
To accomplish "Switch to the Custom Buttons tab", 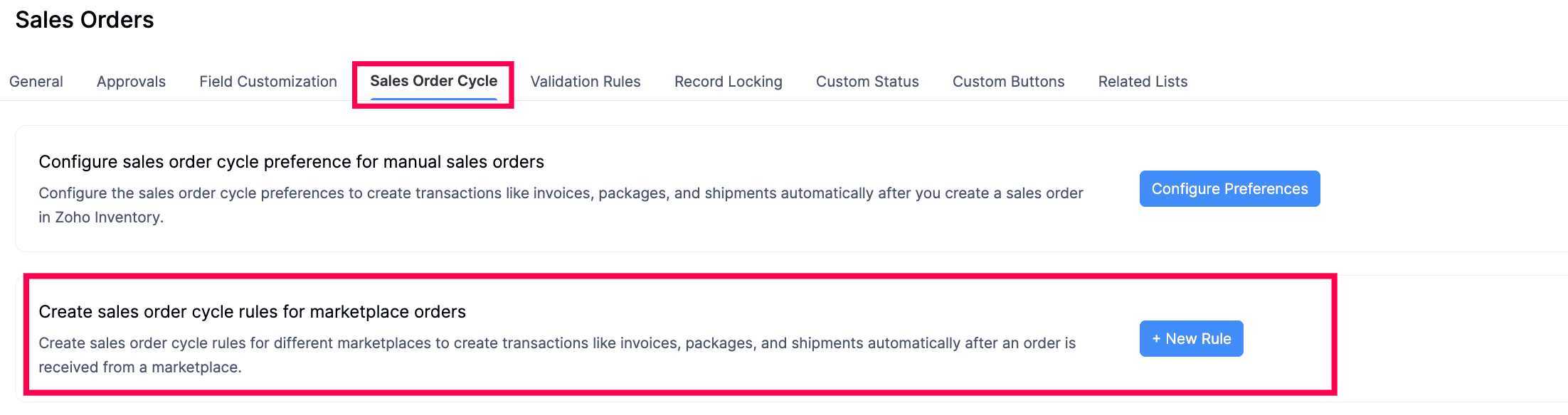I will click(1008, 81).
